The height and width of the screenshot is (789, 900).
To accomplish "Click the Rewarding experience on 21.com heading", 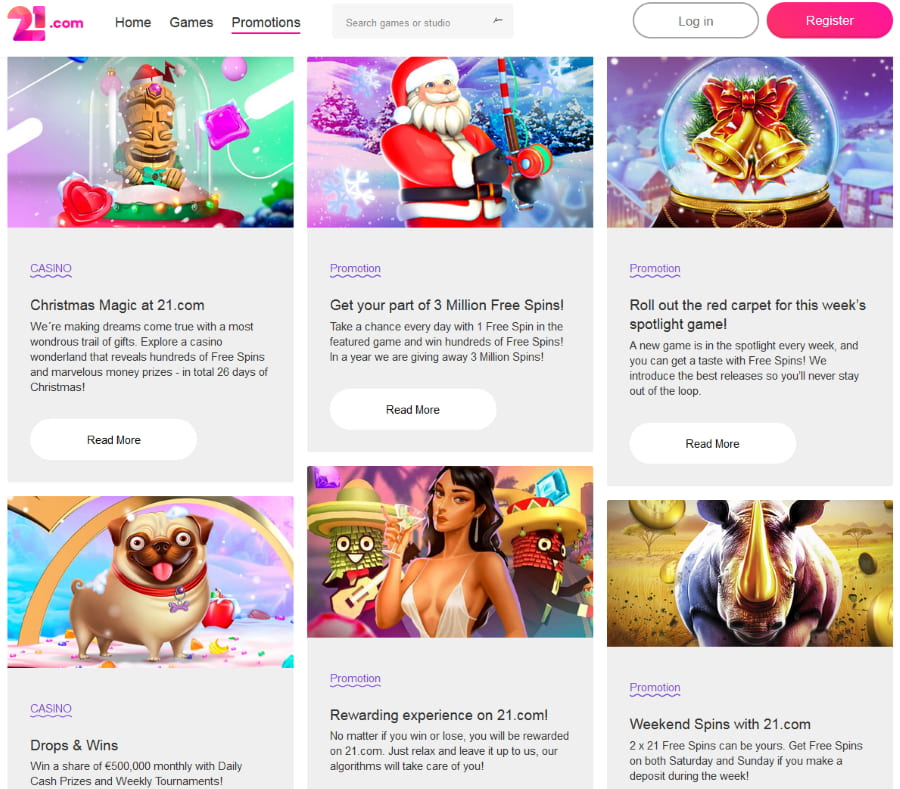I will (439, 715).
